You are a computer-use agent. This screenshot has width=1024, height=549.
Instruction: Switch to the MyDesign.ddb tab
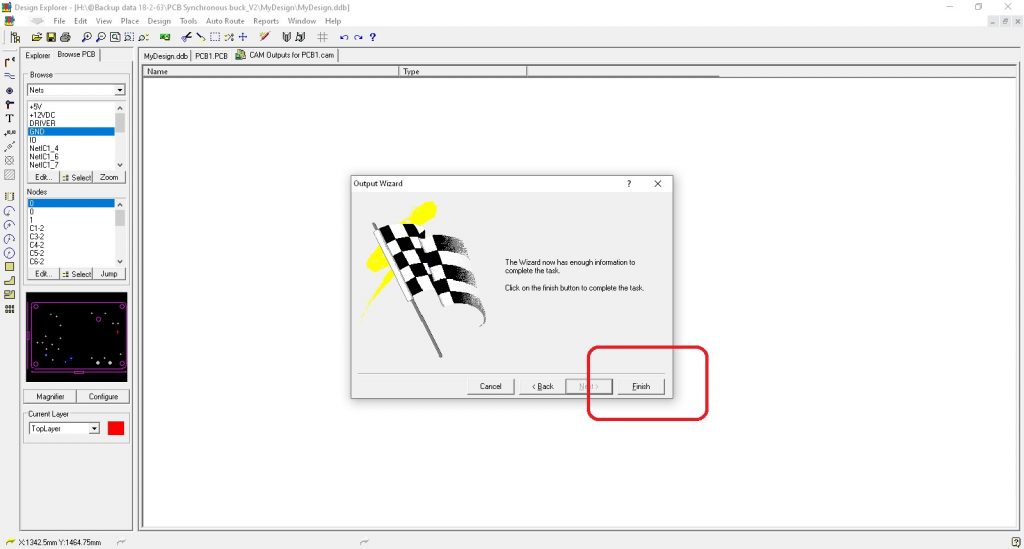click(166, 56)
